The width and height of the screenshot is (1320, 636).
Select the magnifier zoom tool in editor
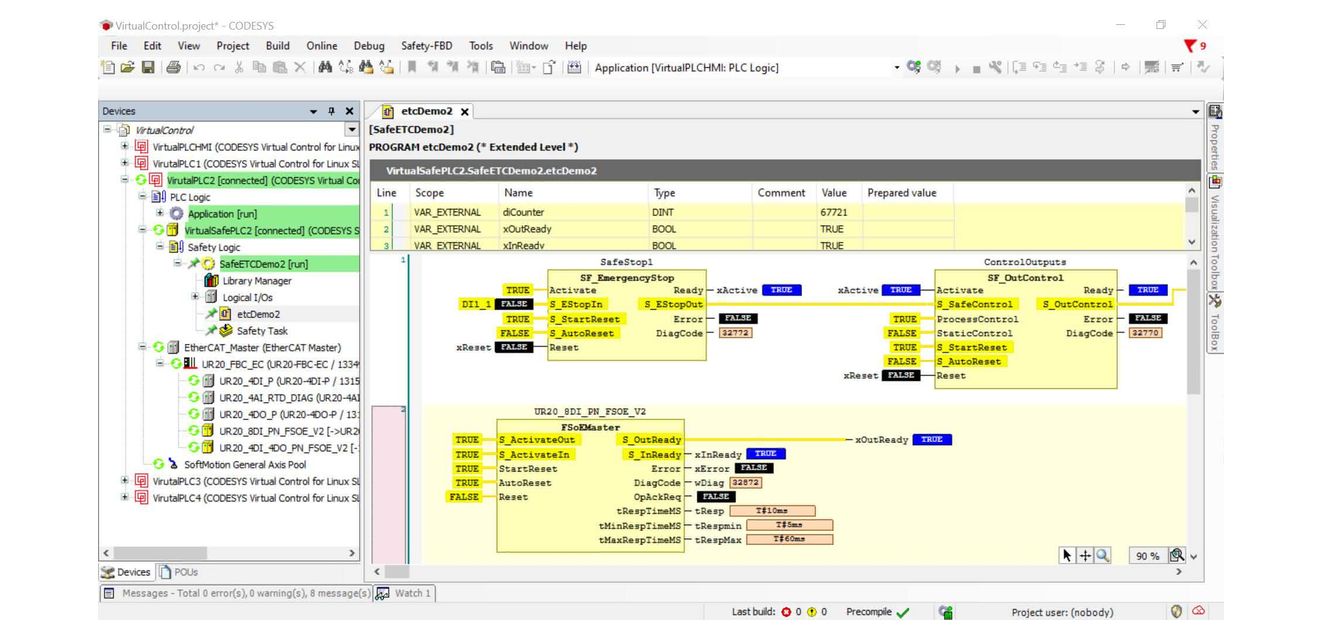click(1101, 555)
